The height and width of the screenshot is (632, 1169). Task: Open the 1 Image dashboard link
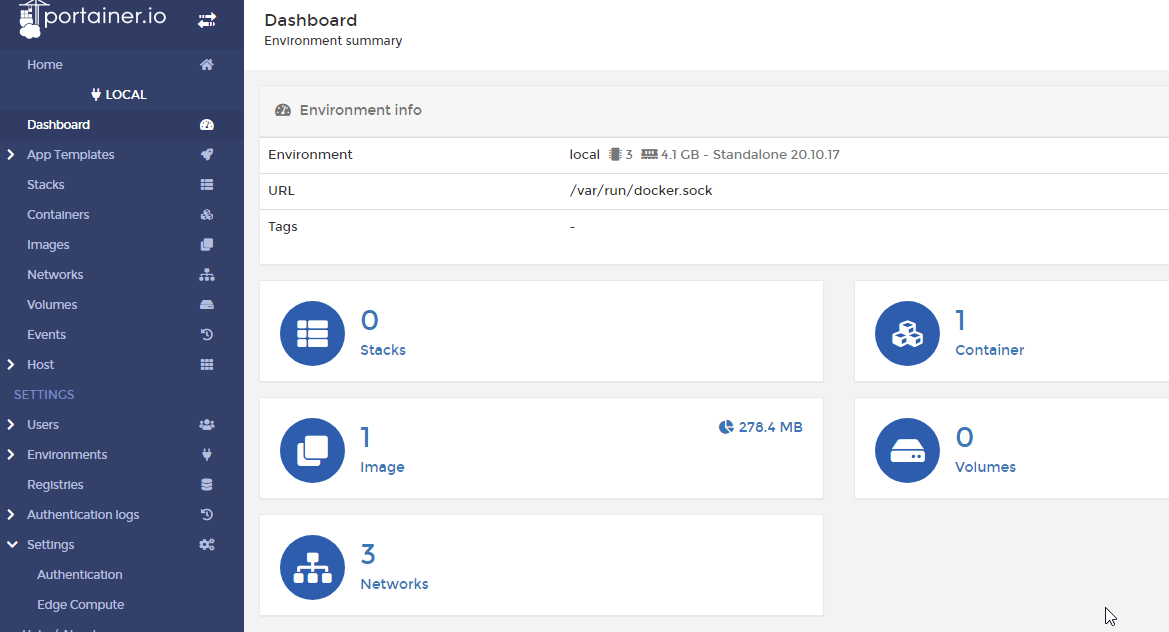(x=541, y=448)
